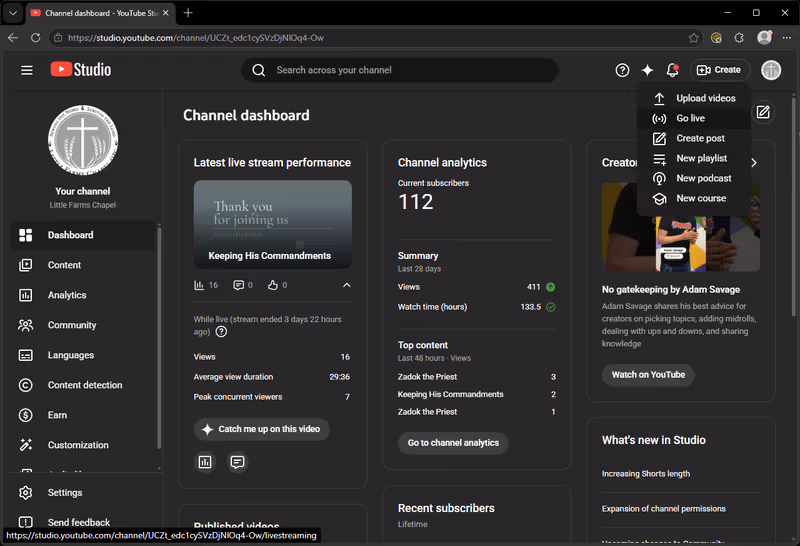Image resolution: width=800 pixels, height=546 pixels.
Task: Open video comments icon under Catch me up
Action: (x=237, y=462)
